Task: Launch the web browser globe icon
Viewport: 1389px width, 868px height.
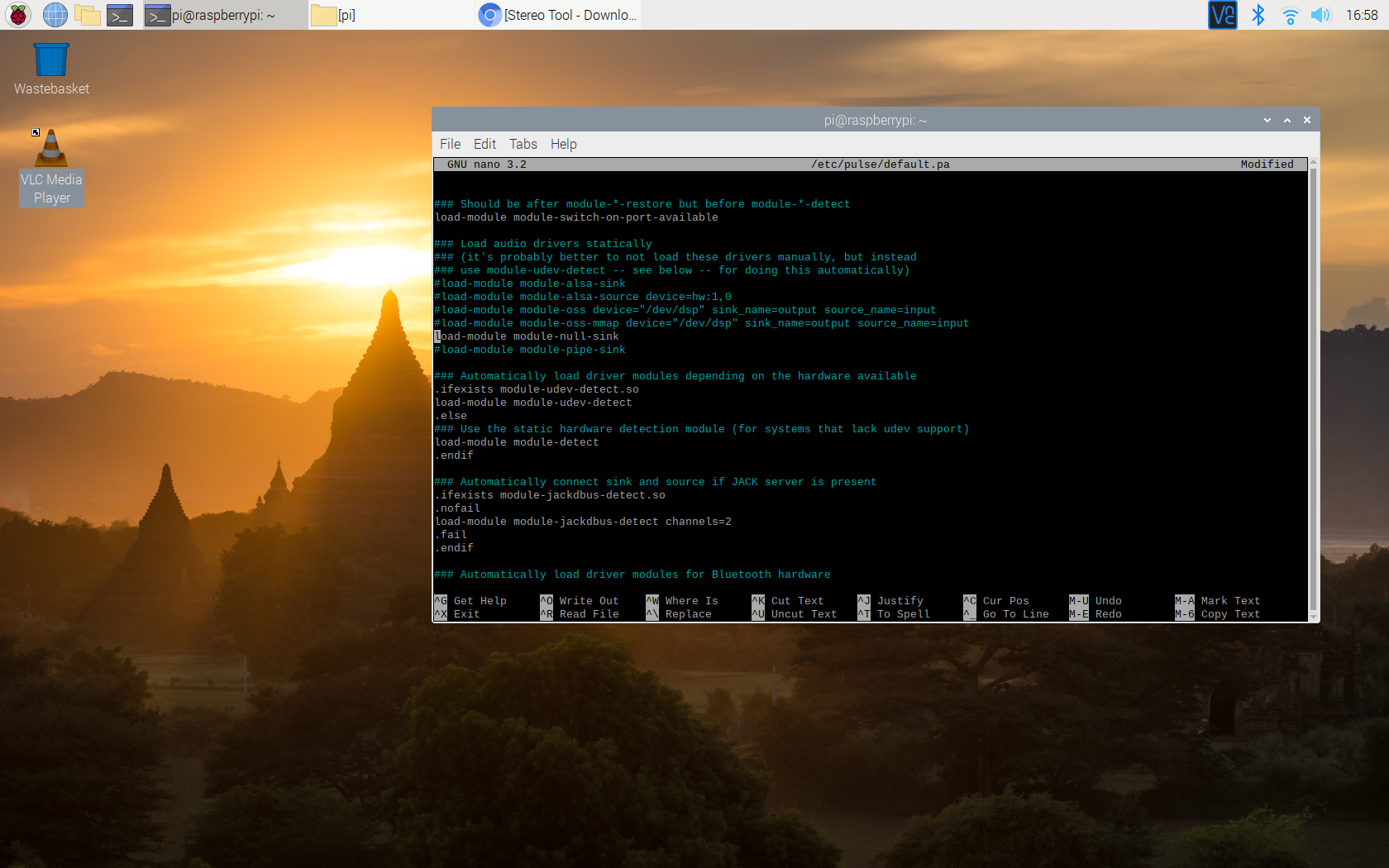Action: pyautogui.click(x=55, y=15)
